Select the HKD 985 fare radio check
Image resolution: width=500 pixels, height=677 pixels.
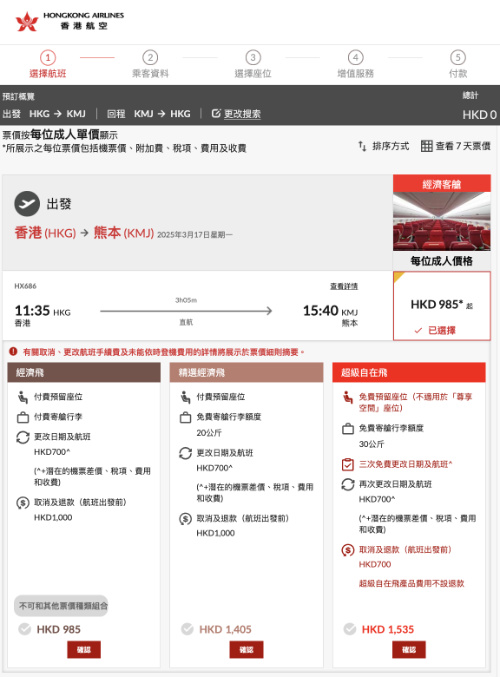(x=25, y=629)
